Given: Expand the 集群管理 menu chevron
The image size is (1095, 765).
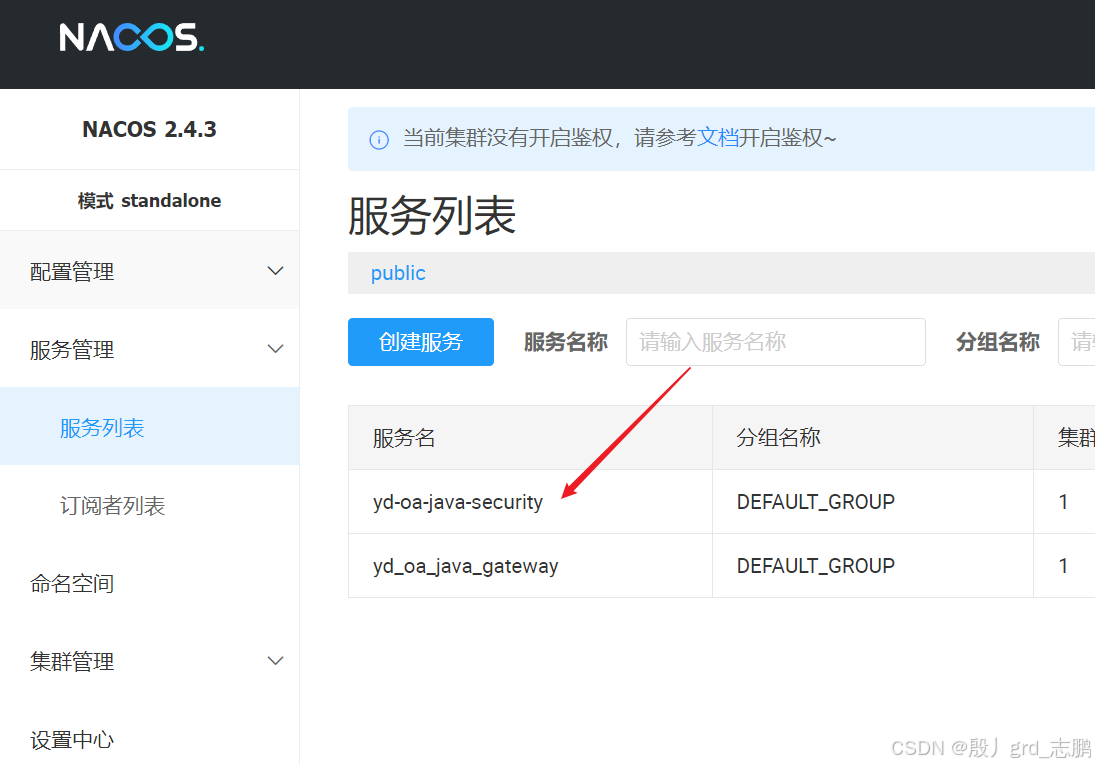Looking at the screenshot, I should coord(276,661).
